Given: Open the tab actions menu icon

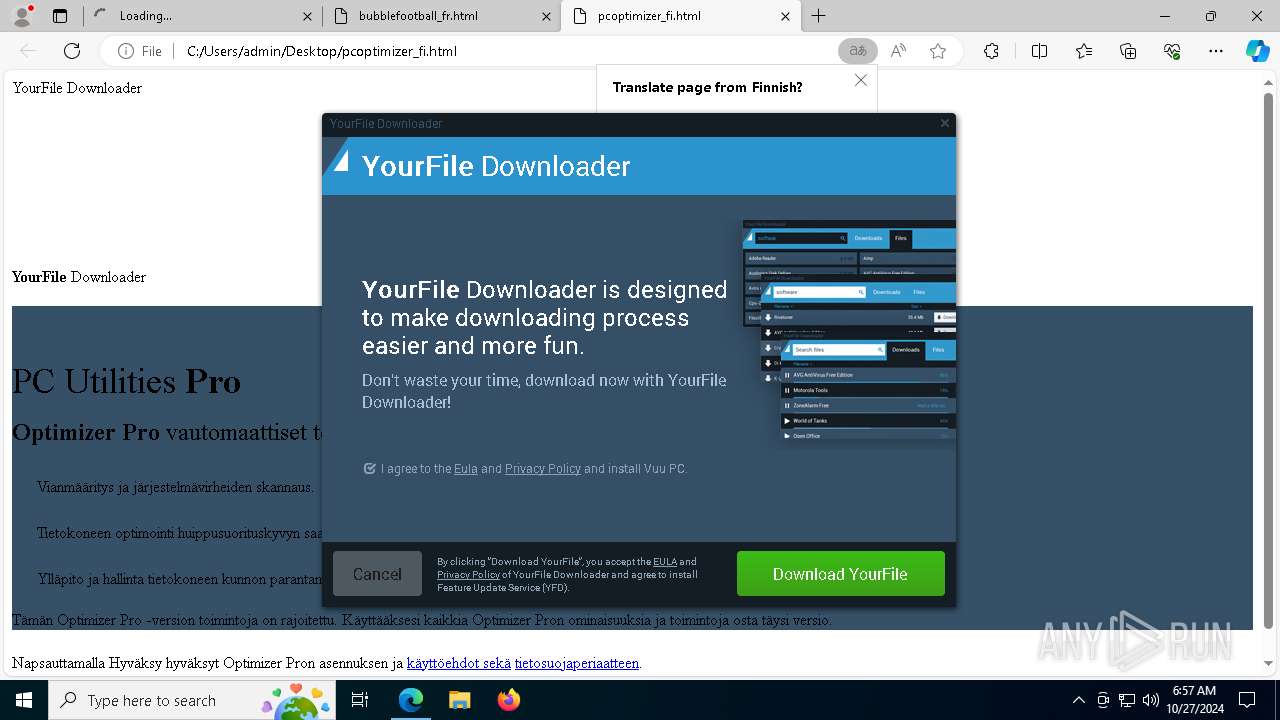Looking at the screenshot, I should 60,16.
